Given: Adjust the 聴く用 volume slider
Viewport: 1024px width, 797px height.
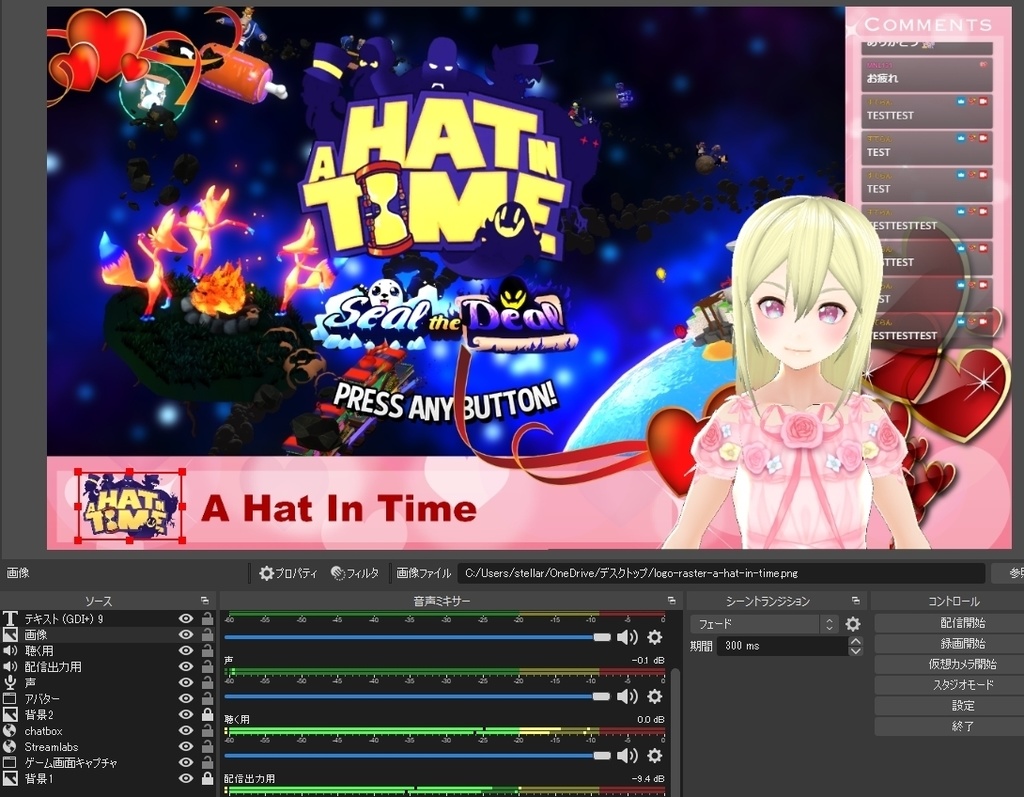Looking at the screenshot, I should coord(417,755).
